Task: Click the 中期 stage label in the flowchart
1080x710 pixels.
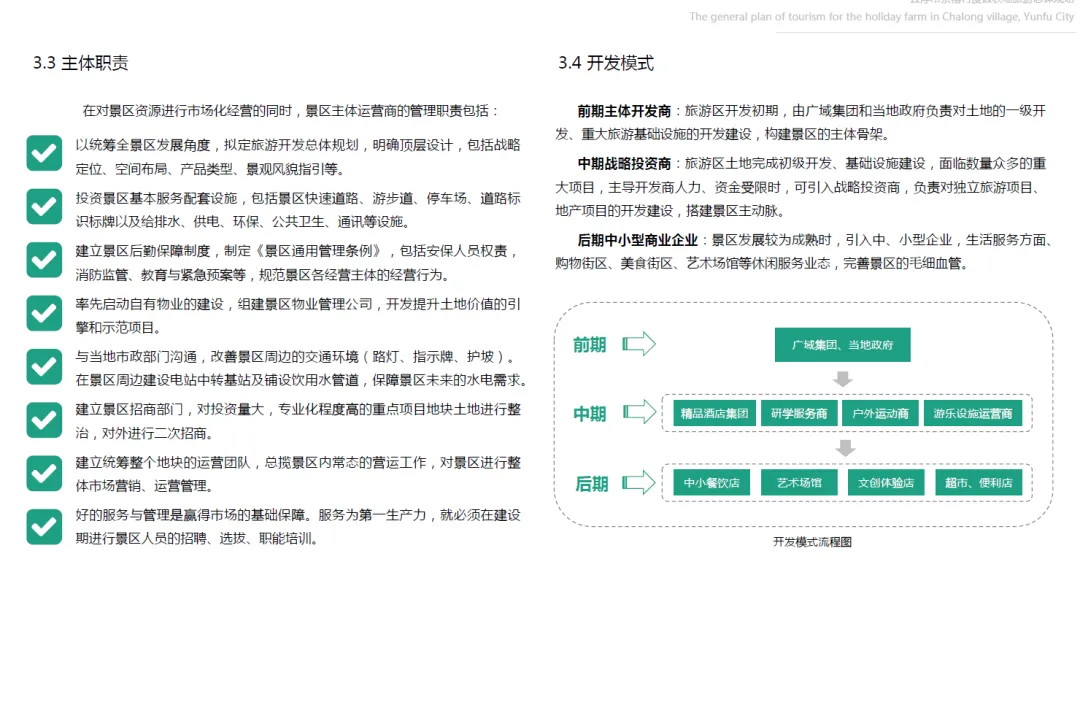Action: click(x=590, y=414)
